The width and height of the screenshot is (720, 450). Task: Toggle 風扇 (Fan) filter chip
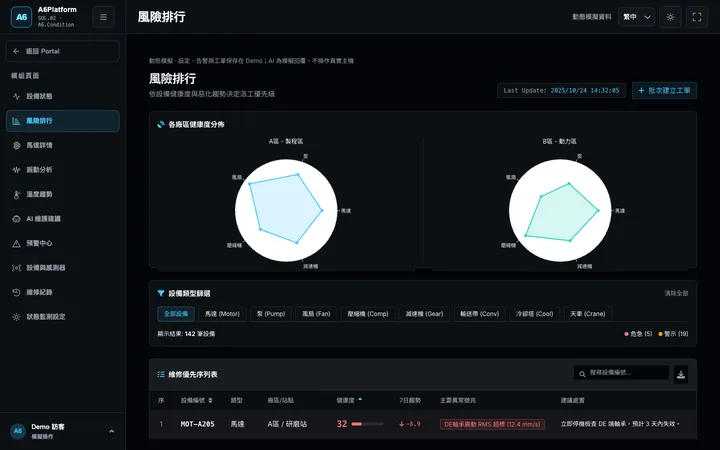click(x=316, y=314)
